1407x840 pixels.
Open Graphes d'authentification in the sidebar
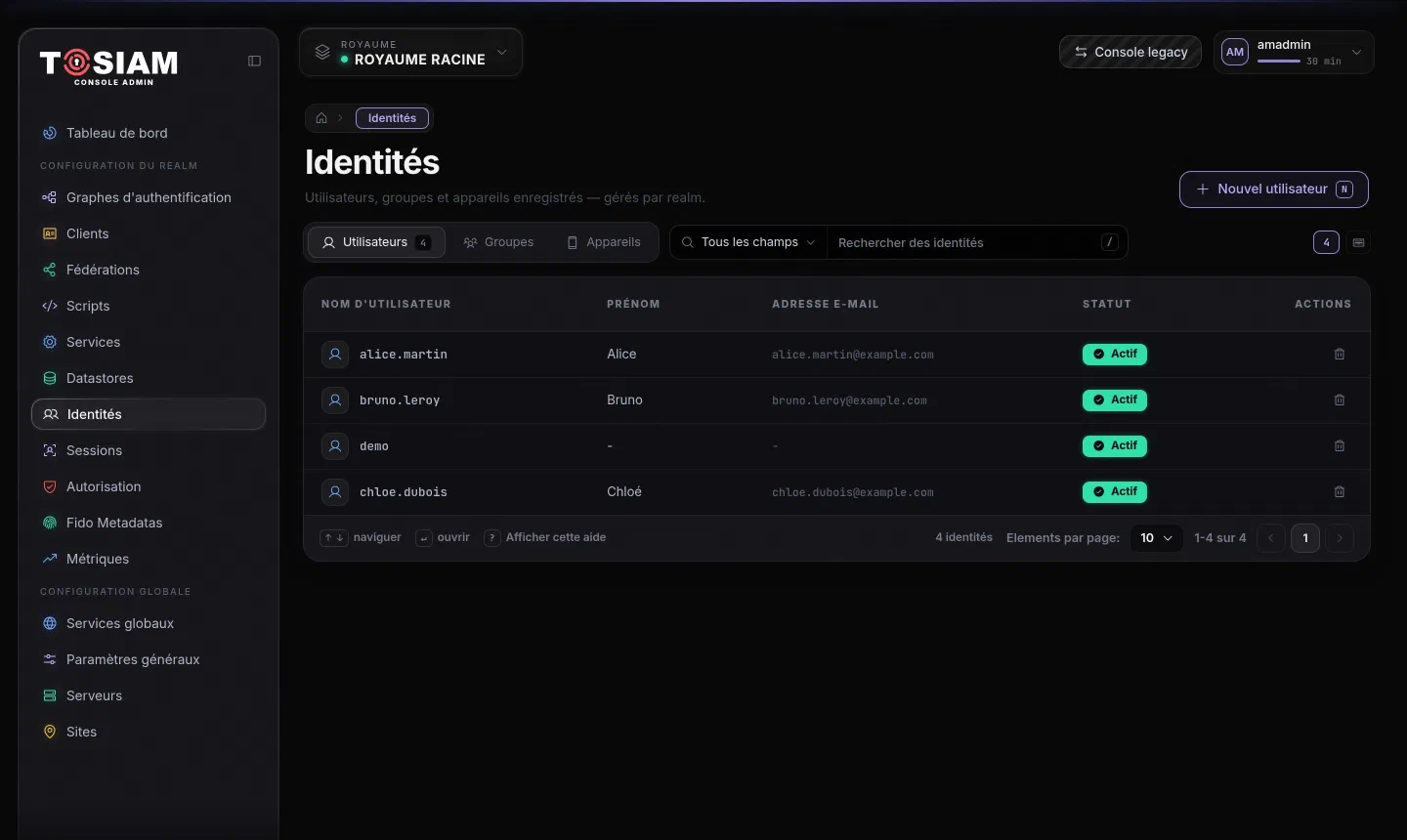[x=149, y=197]
